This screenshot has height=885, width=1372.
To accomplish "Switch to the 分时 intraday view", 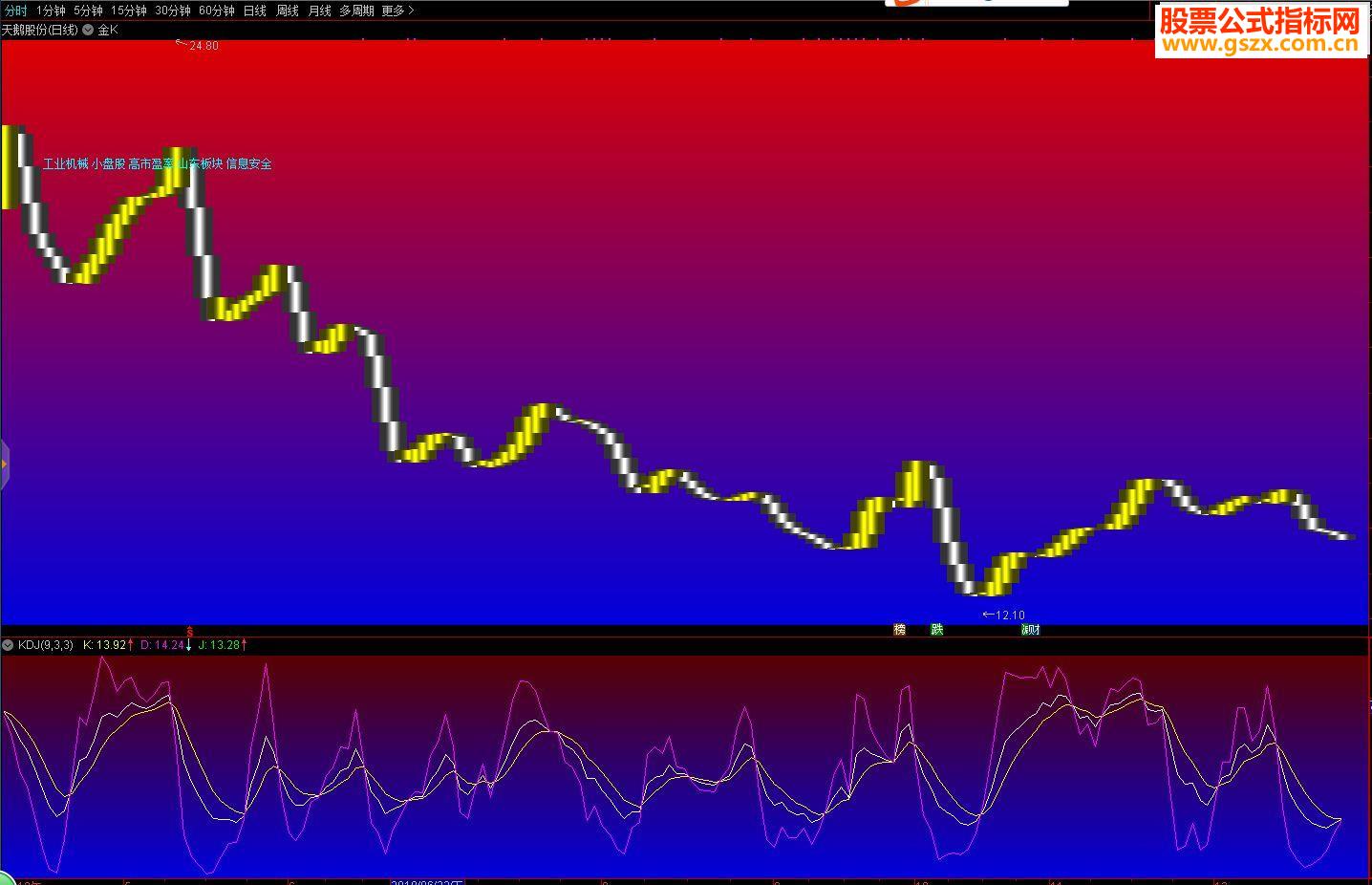I will tap(16, 11).
